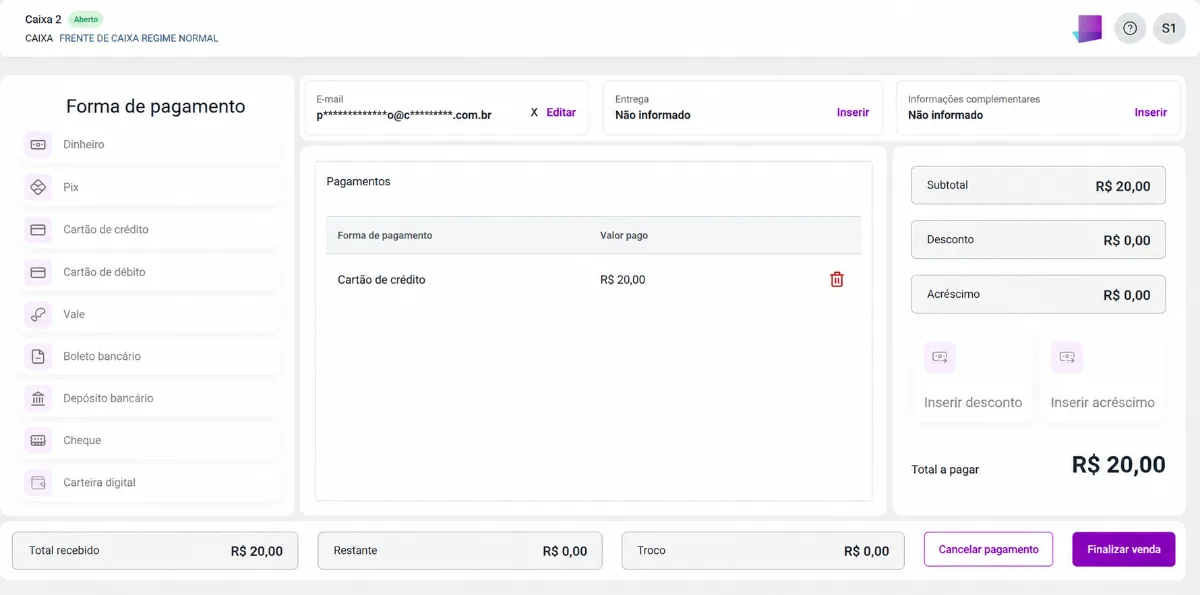1200x595 pixels.
Task: Choose Boleto bancário payment label
Action: (102, 356)
